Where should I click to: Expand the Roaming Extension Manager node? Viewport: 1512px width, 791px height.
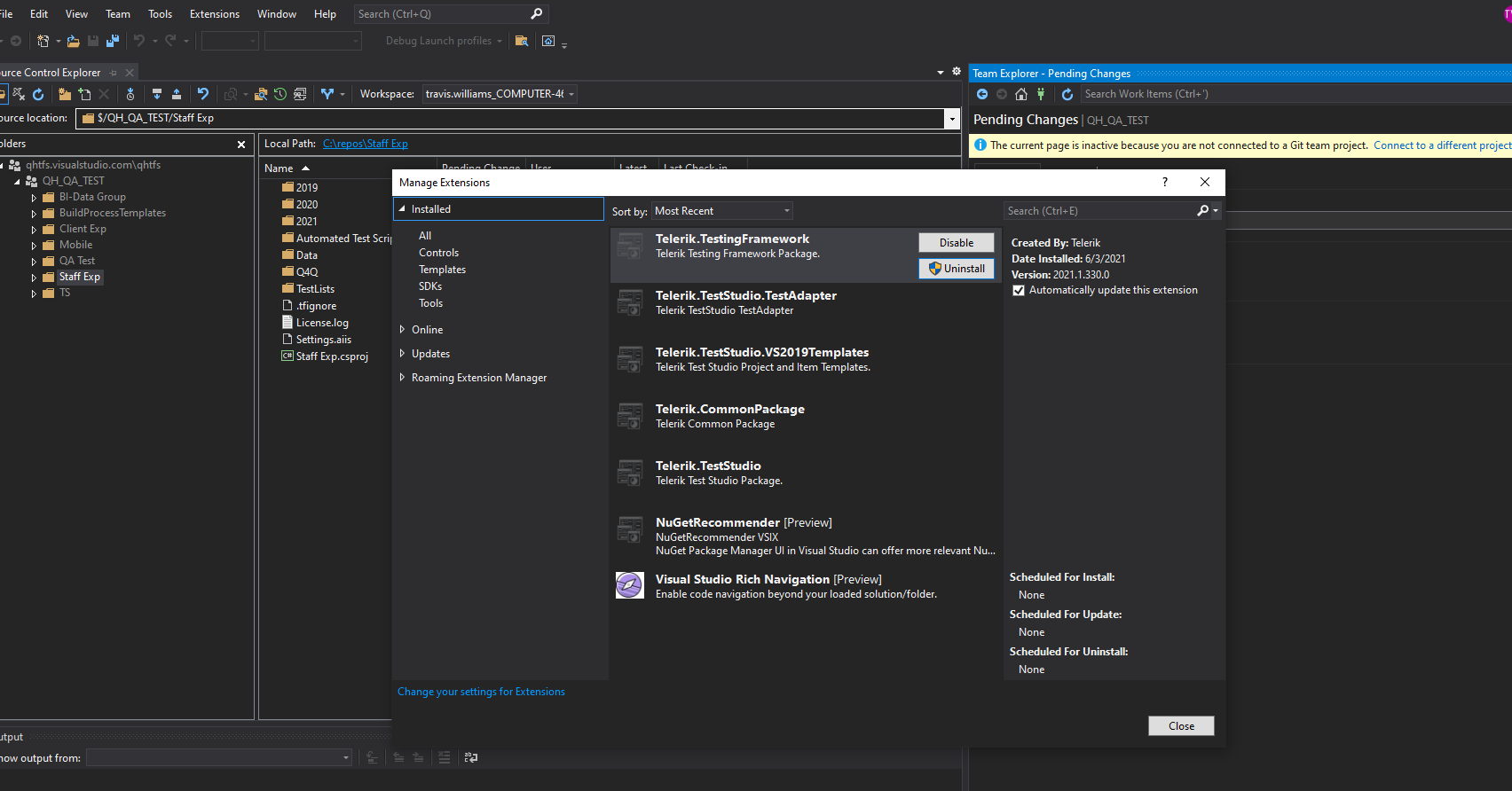tap(402, 378)
